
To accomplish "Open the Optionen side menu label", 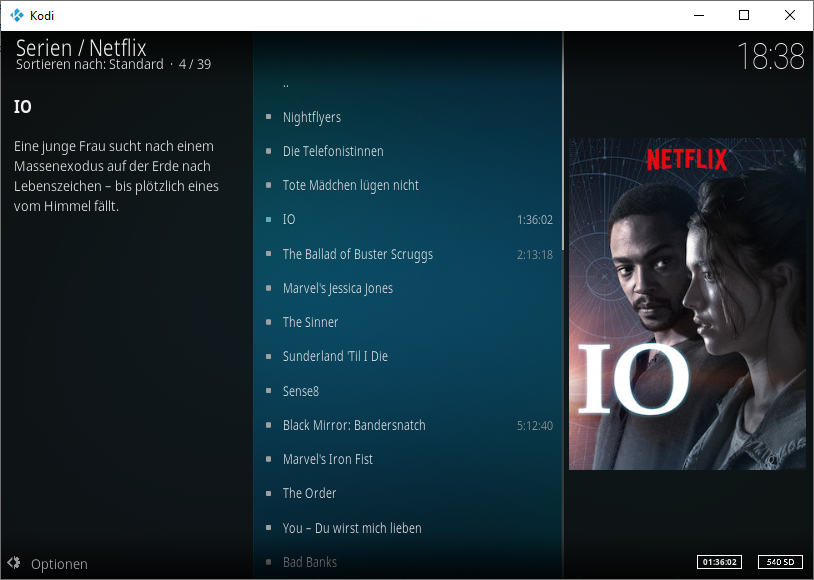I will click(59, 564).
